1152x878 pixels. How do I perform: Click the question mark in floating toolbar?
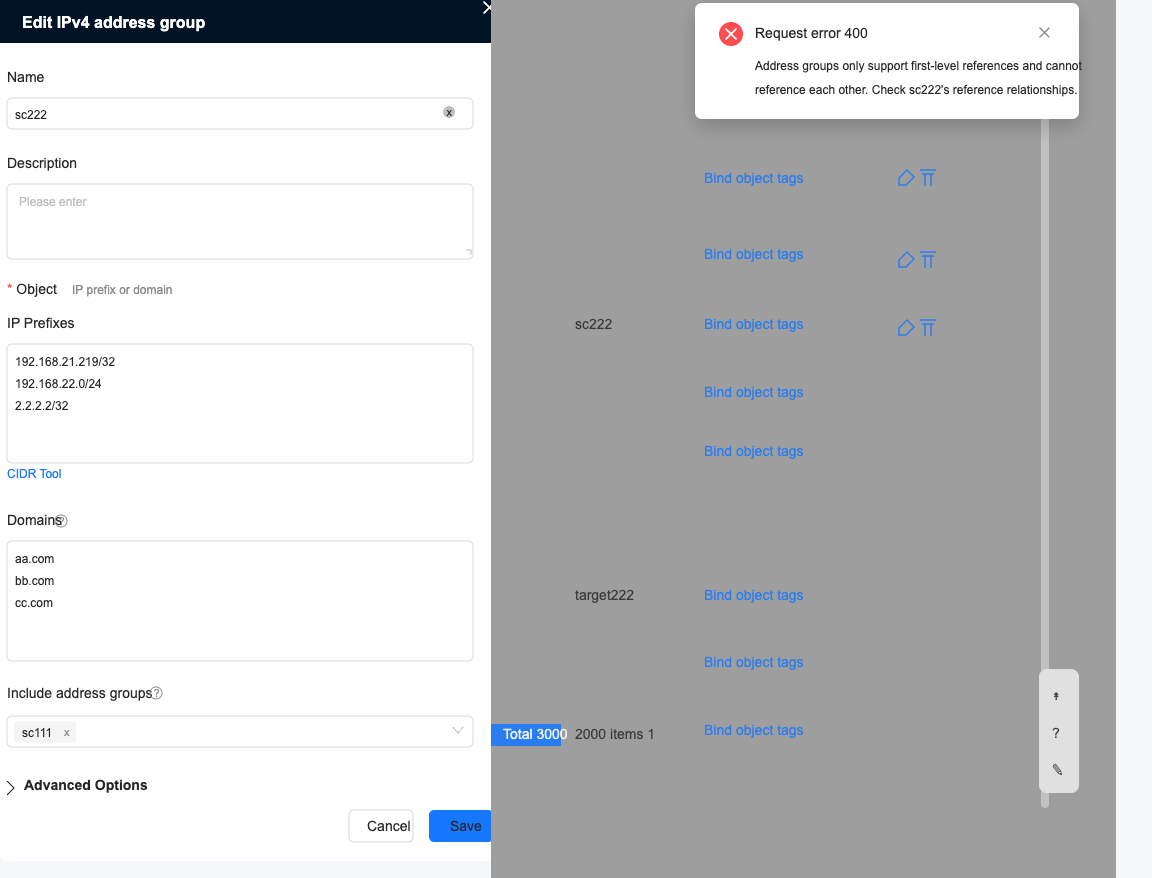coord(1056,733)
